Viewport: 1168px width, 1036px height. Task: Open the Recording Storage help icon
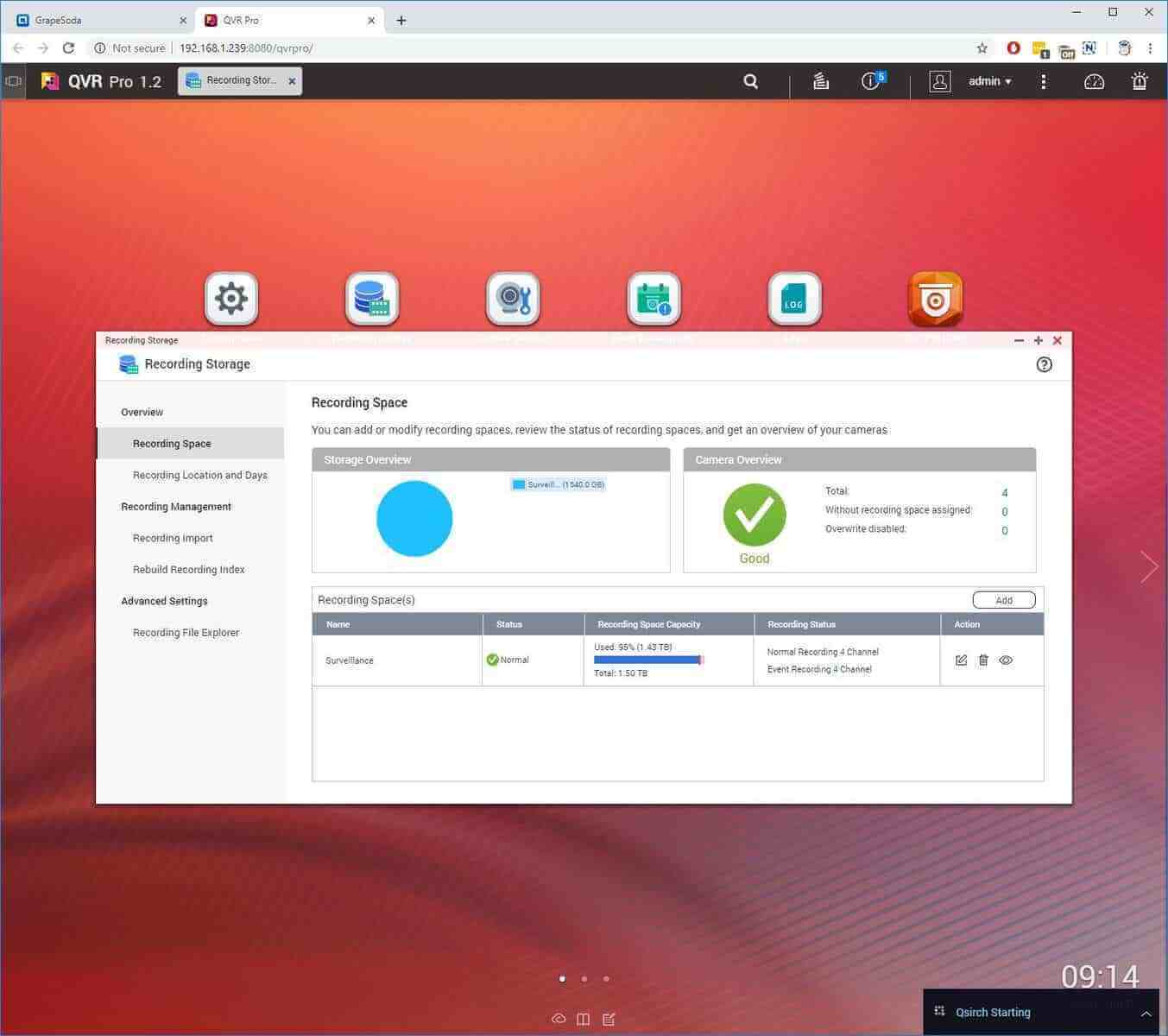point(1044,364)
